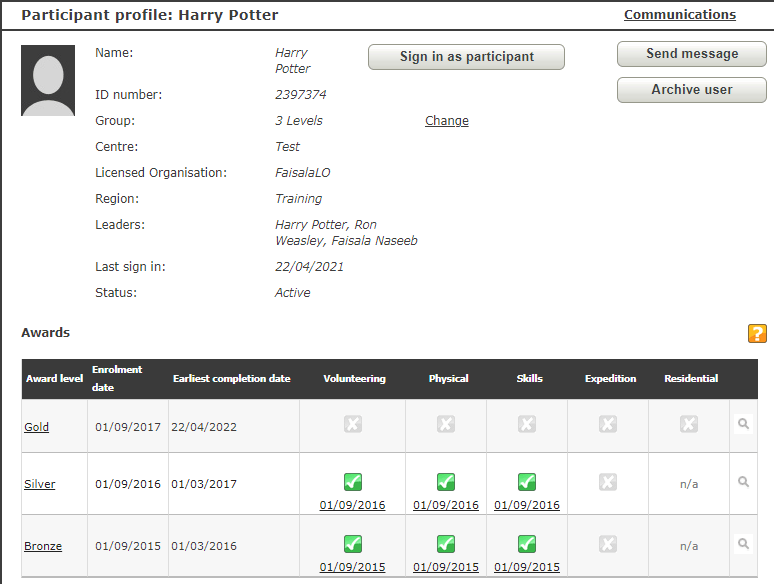Click the magnifier icon in Gold row
Image resolution: width=774 pixels, height=584 pixels.
point(743,424)
